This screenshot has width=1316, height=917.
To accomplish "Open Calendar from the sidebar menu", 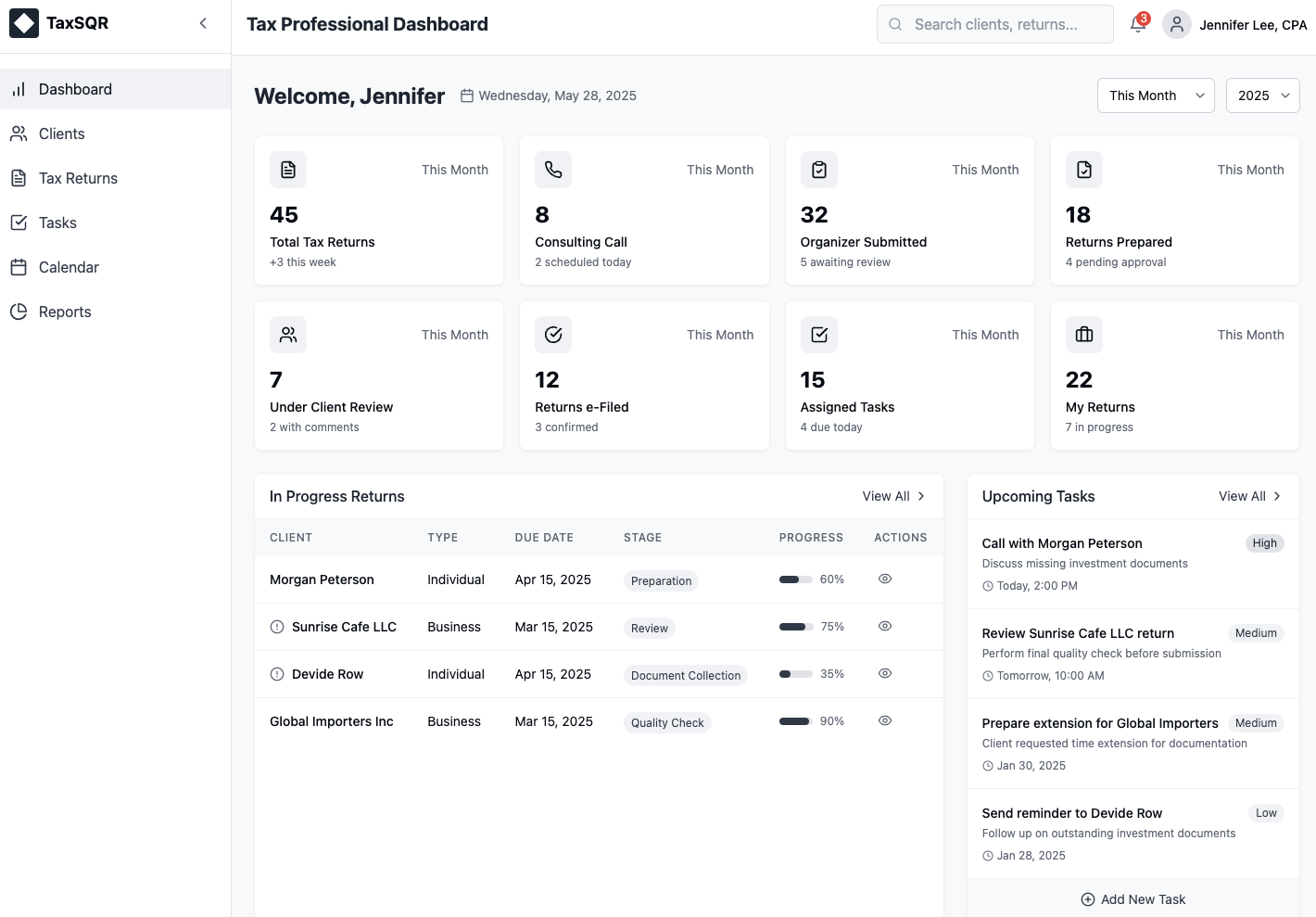I will 69,267.
